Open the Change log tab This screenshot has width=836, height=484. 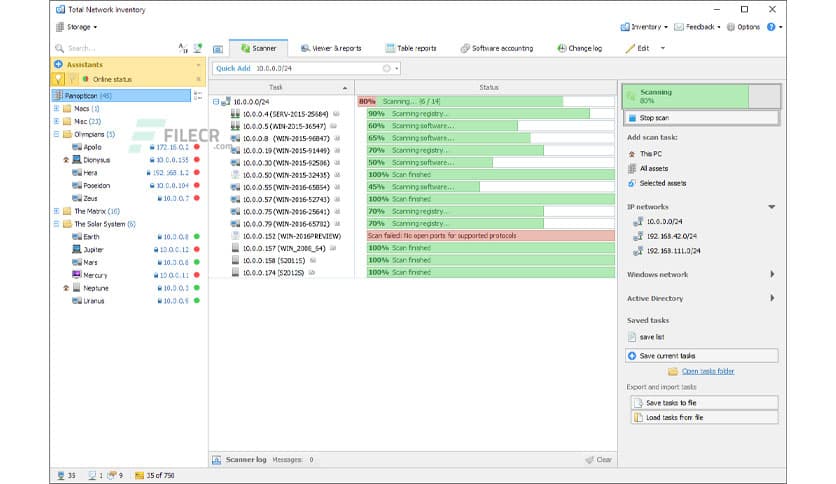[580, 48]
